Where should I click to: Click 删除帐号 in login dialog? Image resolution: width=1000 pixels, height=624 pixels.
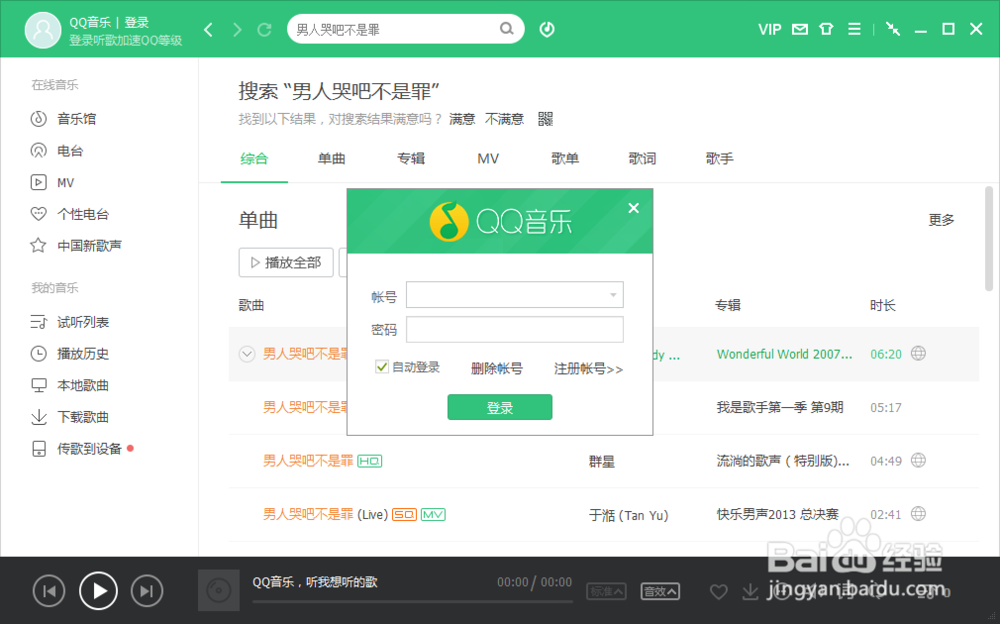[497, 368]
